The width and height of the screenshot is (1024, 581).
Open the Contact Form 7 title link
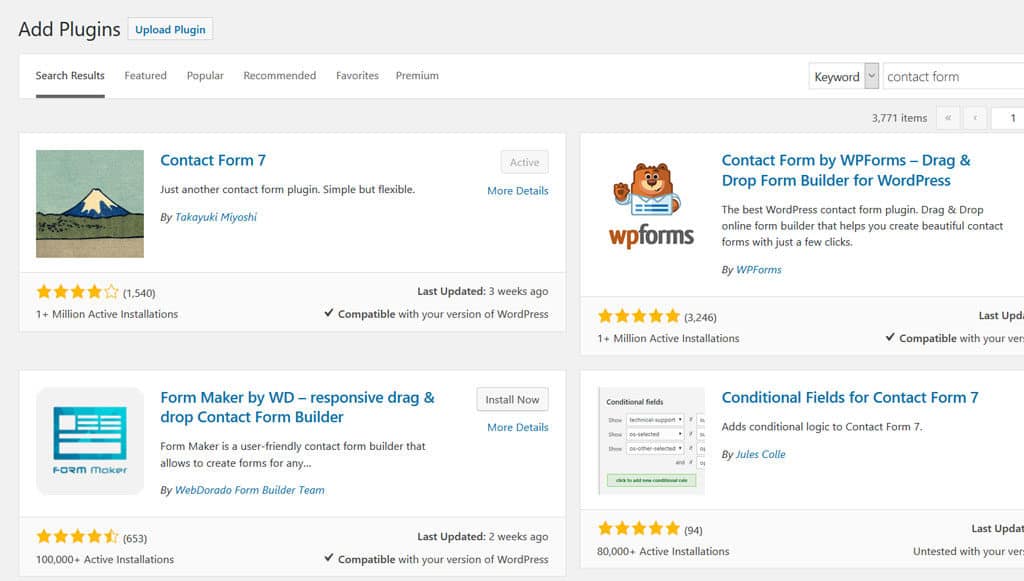tap(213, 161)
